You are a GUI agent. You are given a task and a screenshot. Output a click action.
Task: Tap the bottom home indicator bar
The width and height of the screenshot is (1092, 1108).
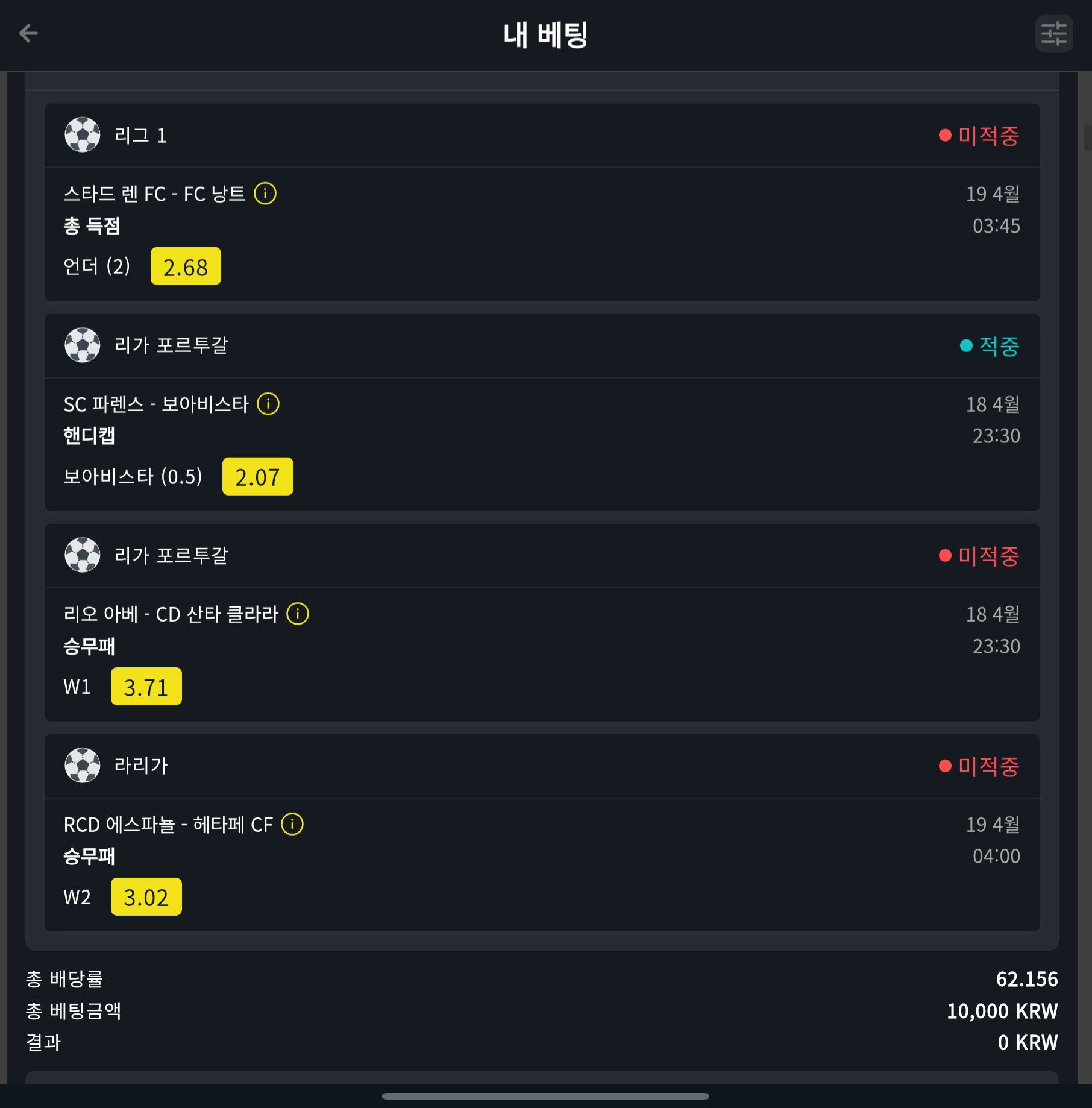(x=545, y=1096)
